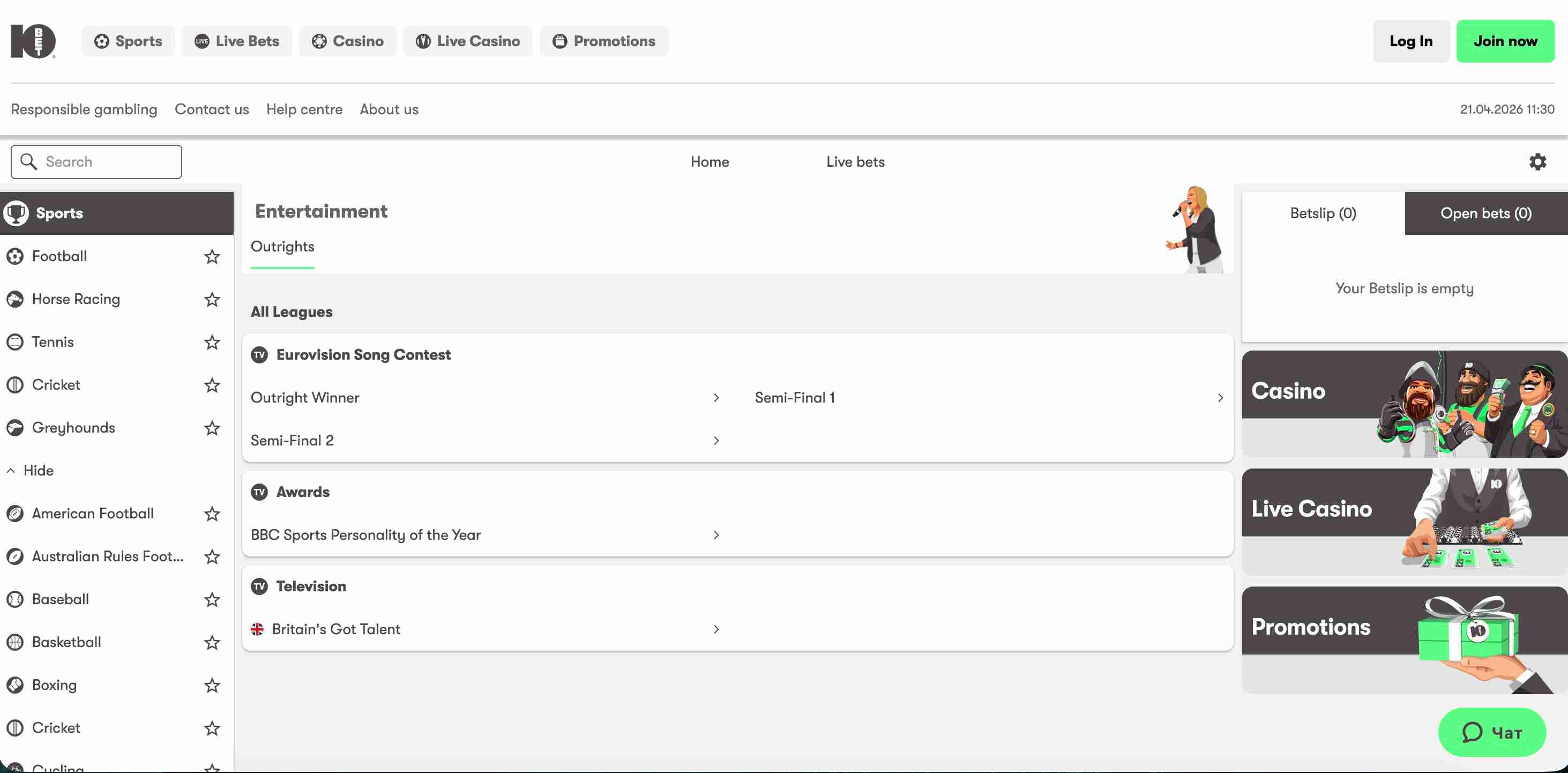Viewport: 1568px width, 773px height.
Task: Collapse the sports list with Hide
Action: tap(31, 471)
